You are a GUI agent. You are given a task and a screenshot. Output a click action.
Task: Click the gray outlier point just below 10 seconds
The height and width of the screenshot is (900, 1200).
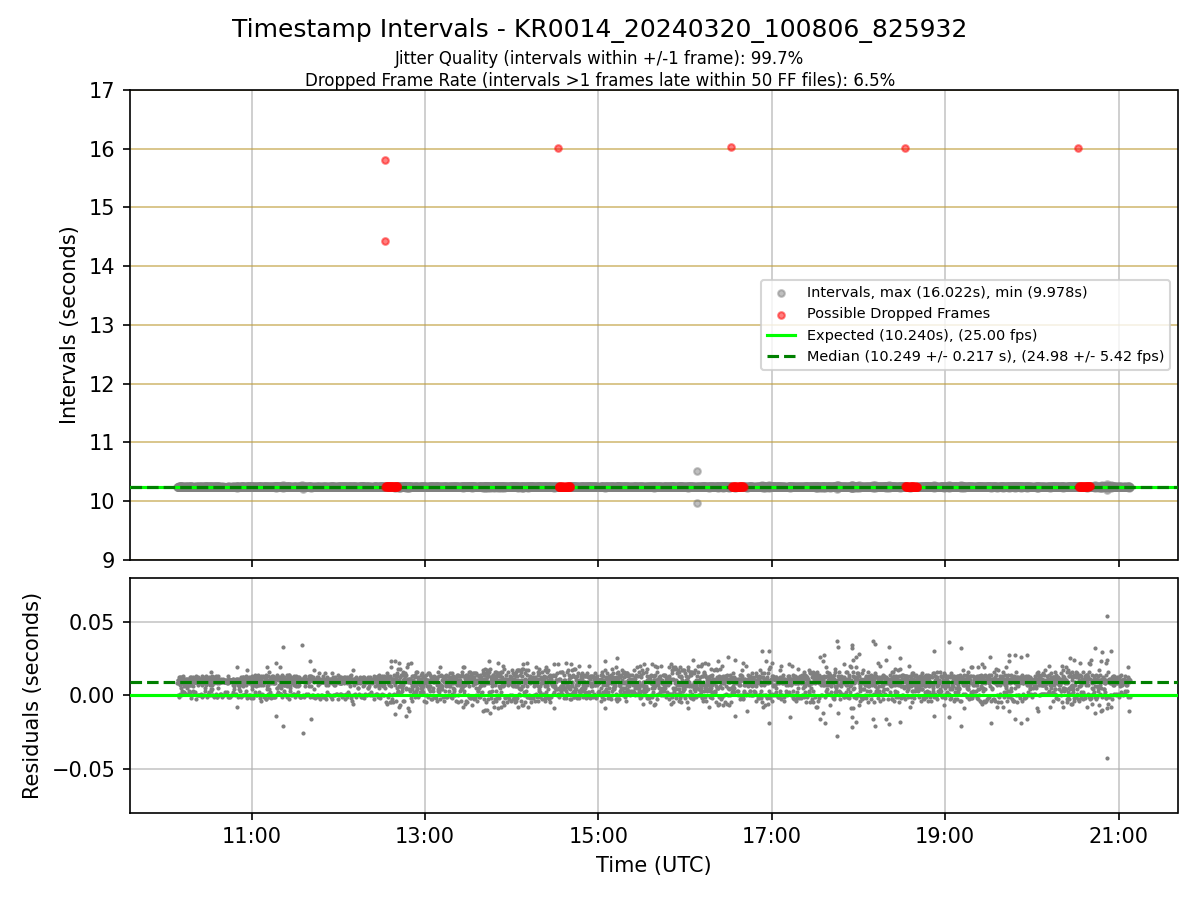697,503
